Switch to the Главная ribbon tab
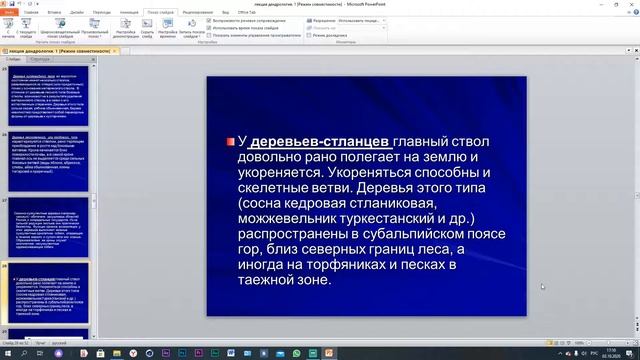Viewport: 640px width, 360px height. pyautogui.click(x=31, y=12)
